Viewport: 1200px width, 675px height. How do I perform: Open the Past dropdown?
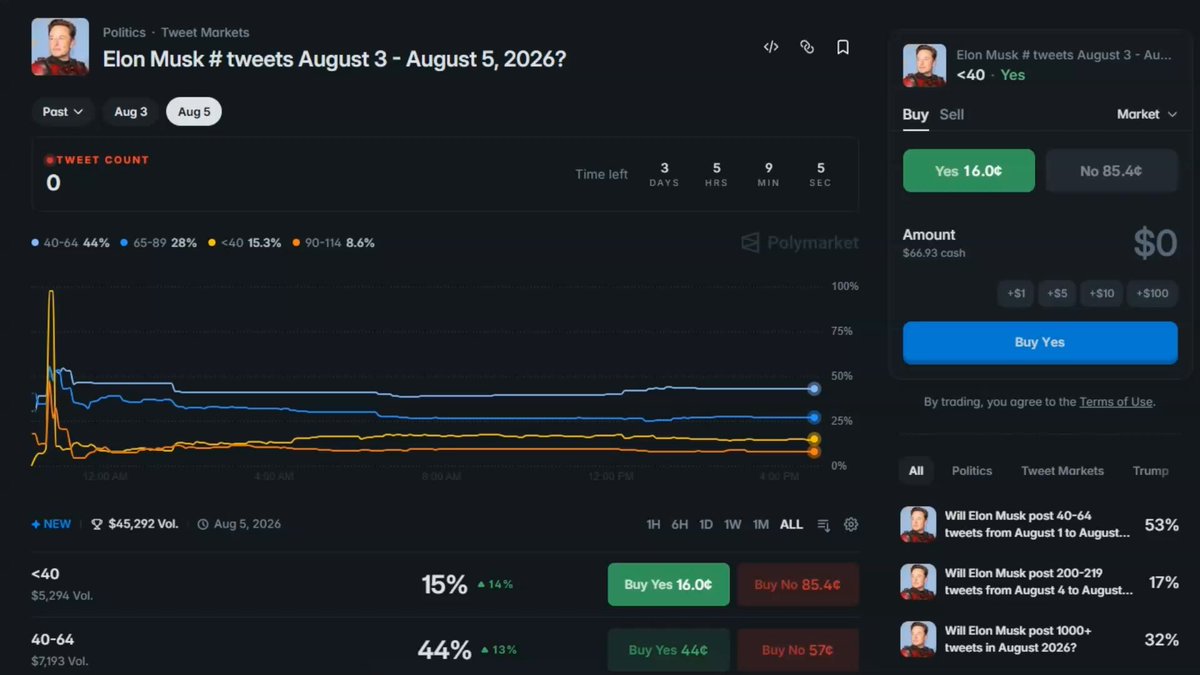coord(63,112)
